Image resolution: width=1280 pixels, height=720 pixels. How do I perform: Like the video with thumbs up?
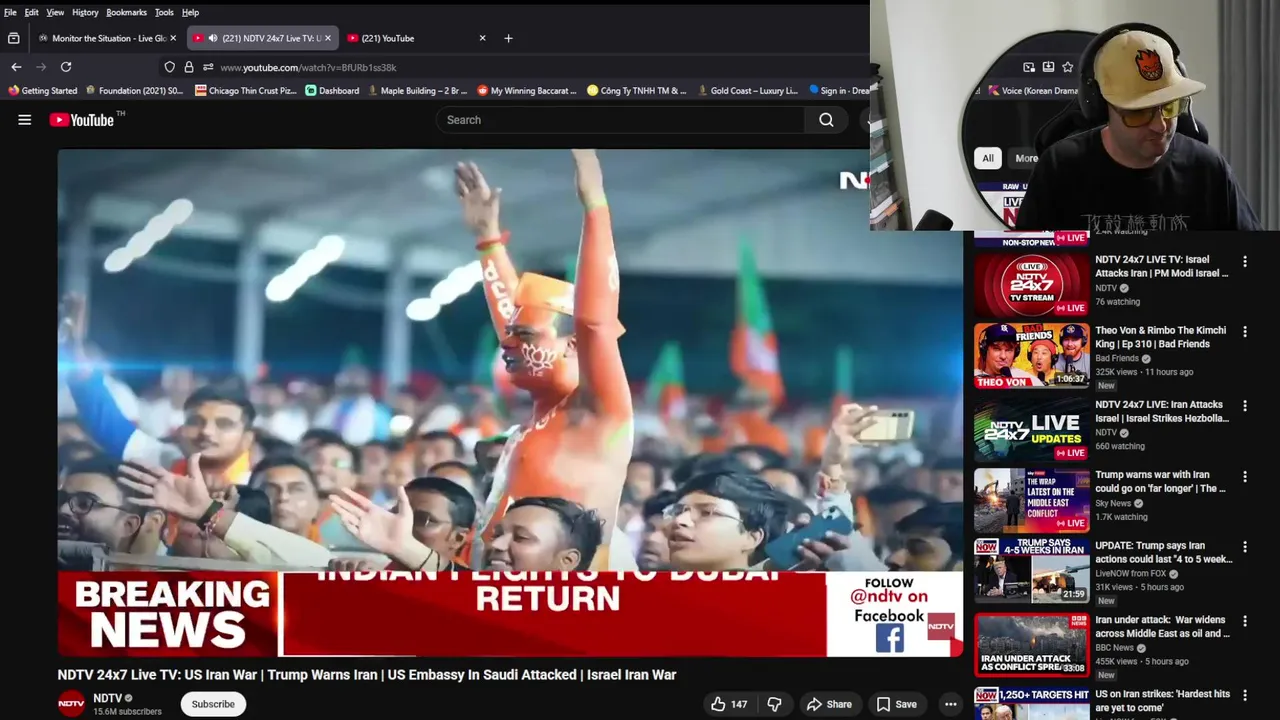[x=729, y=704]
